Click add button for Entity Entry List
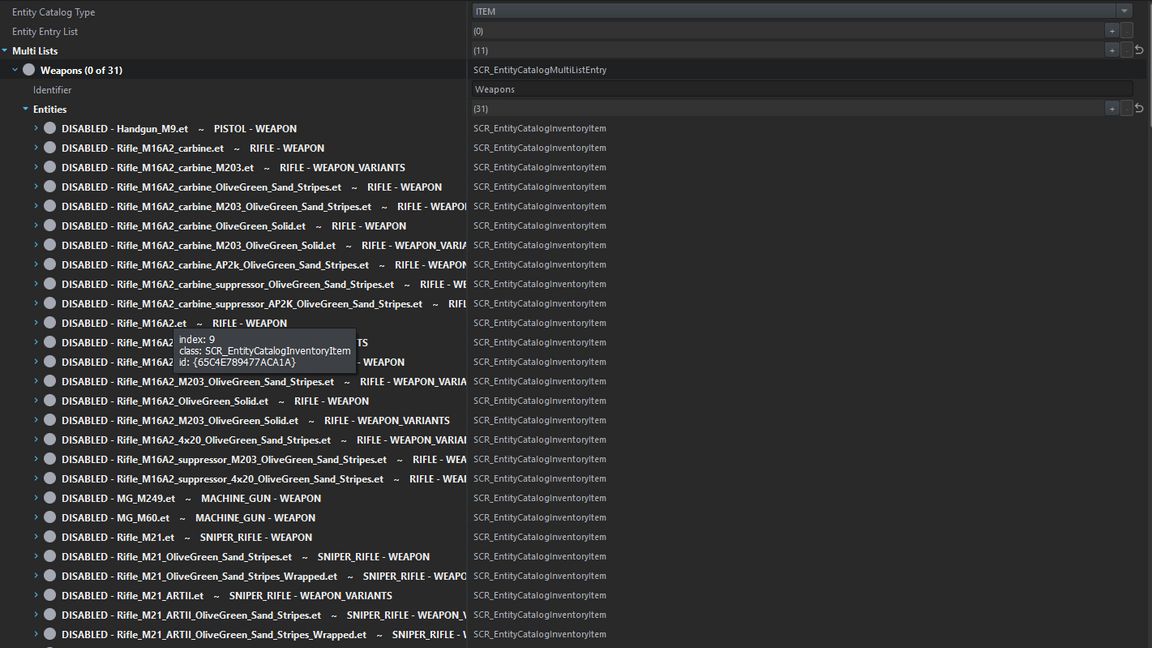 [1111, 31]
